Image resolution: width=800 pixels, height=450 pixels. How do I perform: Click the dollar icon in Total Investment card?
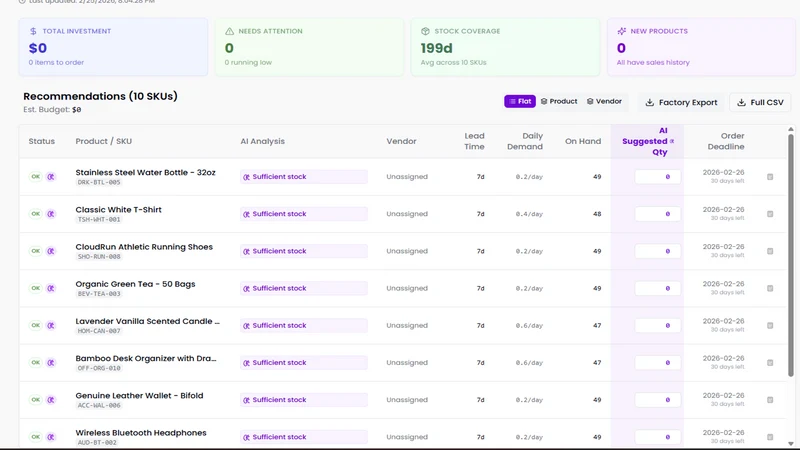33,31
